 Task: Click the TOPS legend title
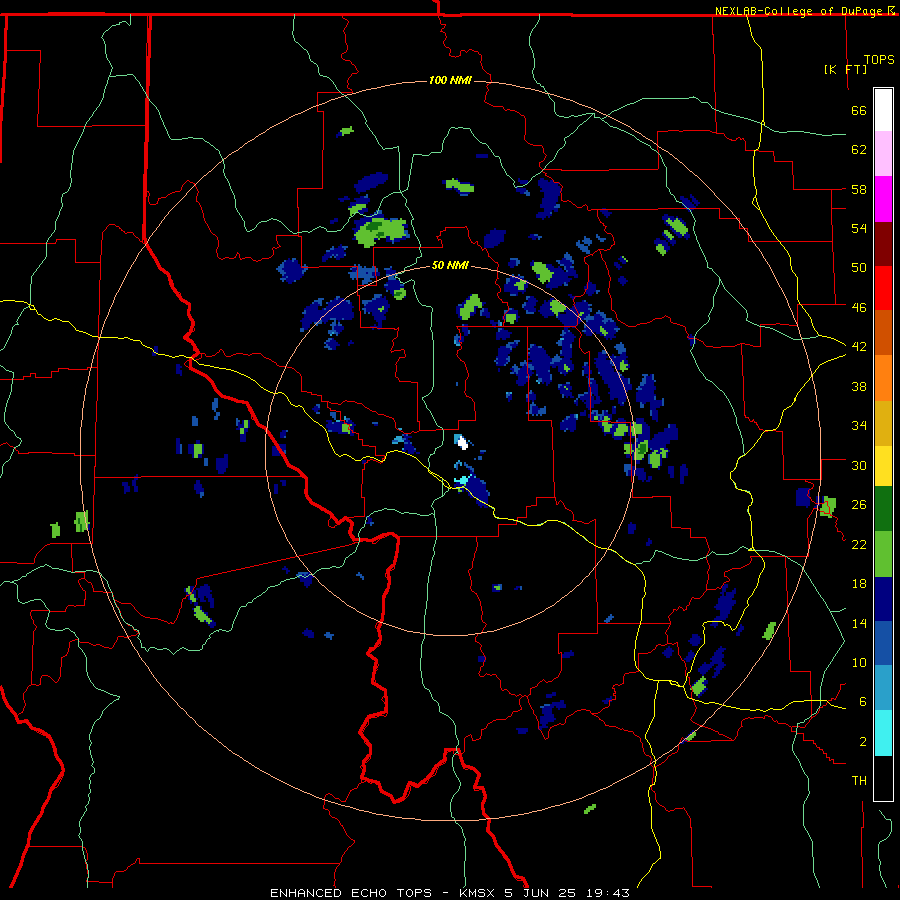(x=879, y=60)
